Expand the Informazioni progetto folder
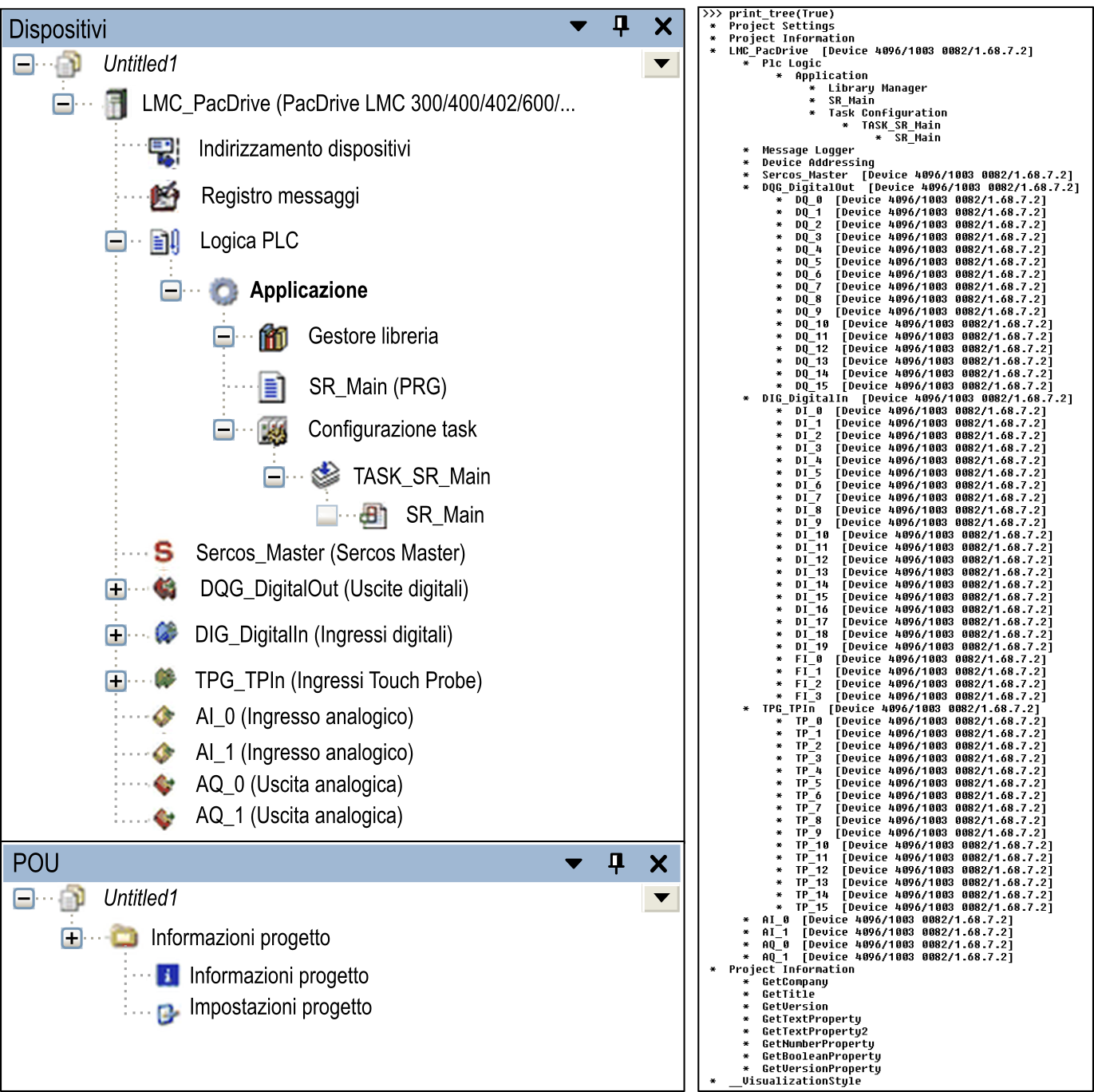The image size is (1094, 1092). pos(72,938)
